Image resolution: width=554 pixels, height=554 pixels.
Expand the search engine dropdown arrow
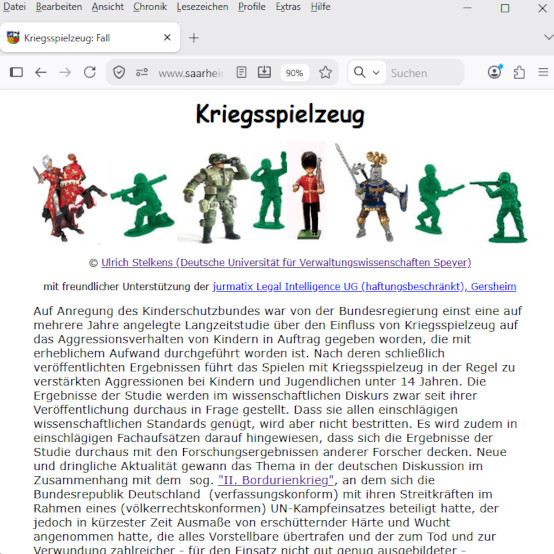(x=376, y=73)
